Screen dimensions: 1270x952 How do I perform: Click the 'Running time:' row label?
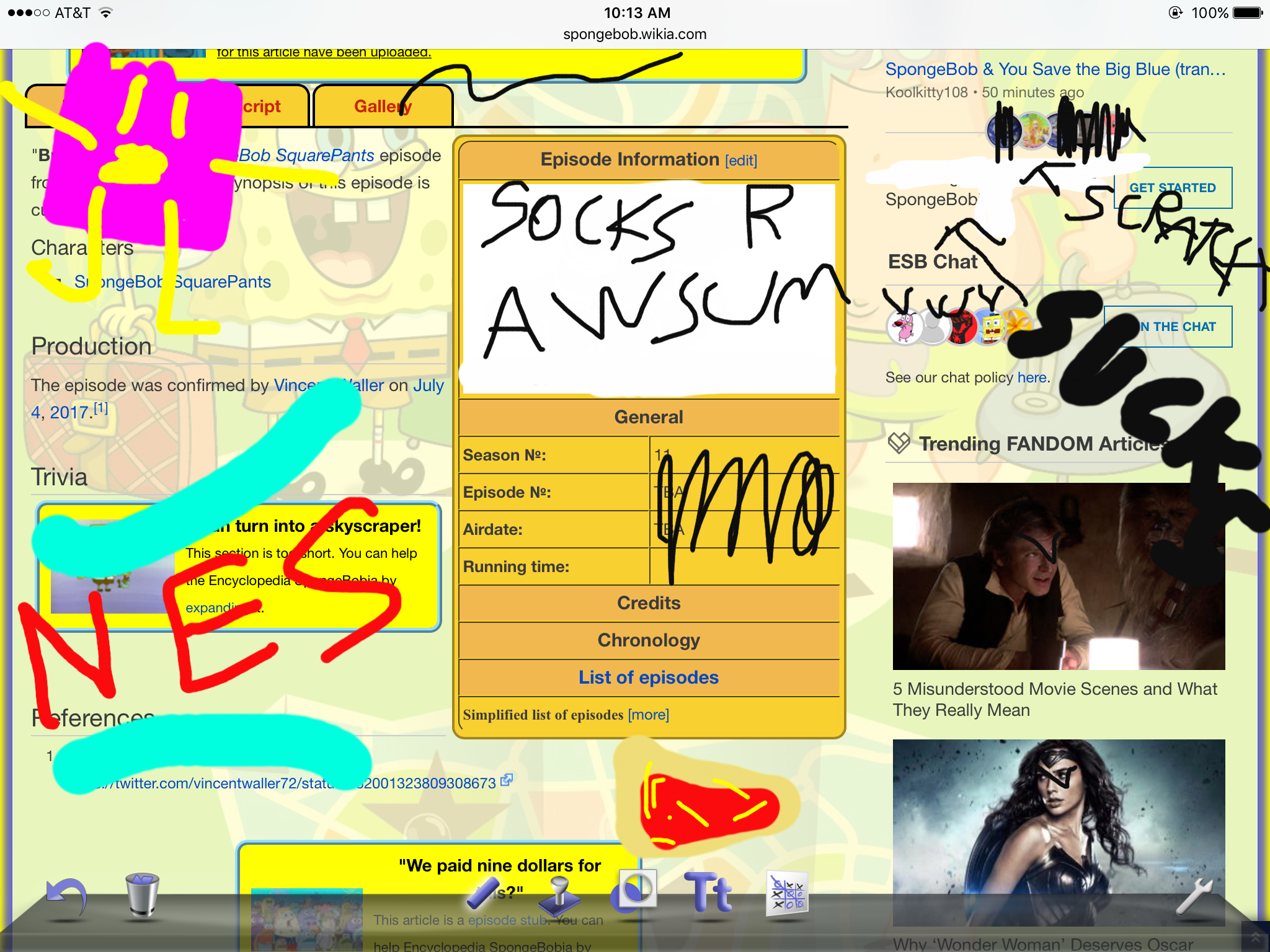tap(516, 567)
